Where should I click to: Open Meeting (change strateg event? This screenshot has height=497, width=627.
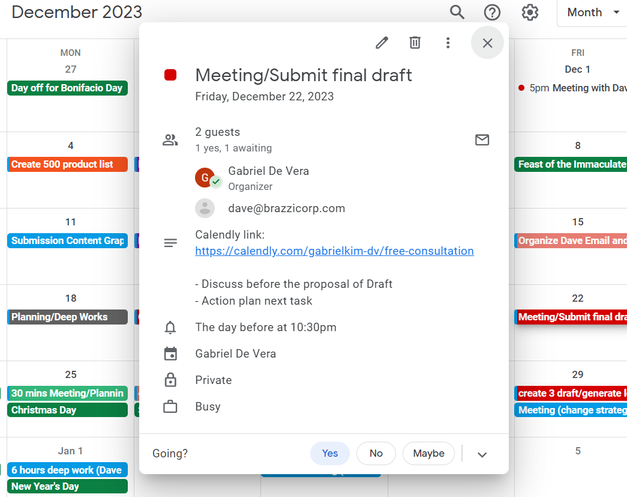click(571, 410)
